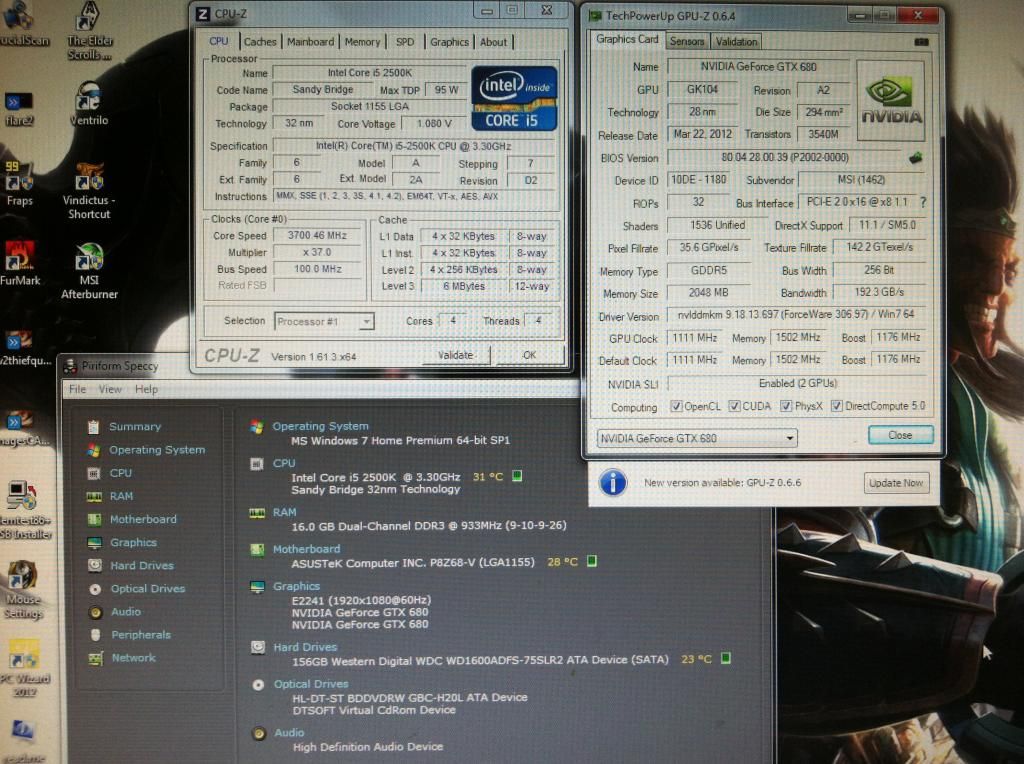This screenshot has height=764, width=1024.
Task: Launch the Ventrilo desktop icon
Action: (89, 103)
